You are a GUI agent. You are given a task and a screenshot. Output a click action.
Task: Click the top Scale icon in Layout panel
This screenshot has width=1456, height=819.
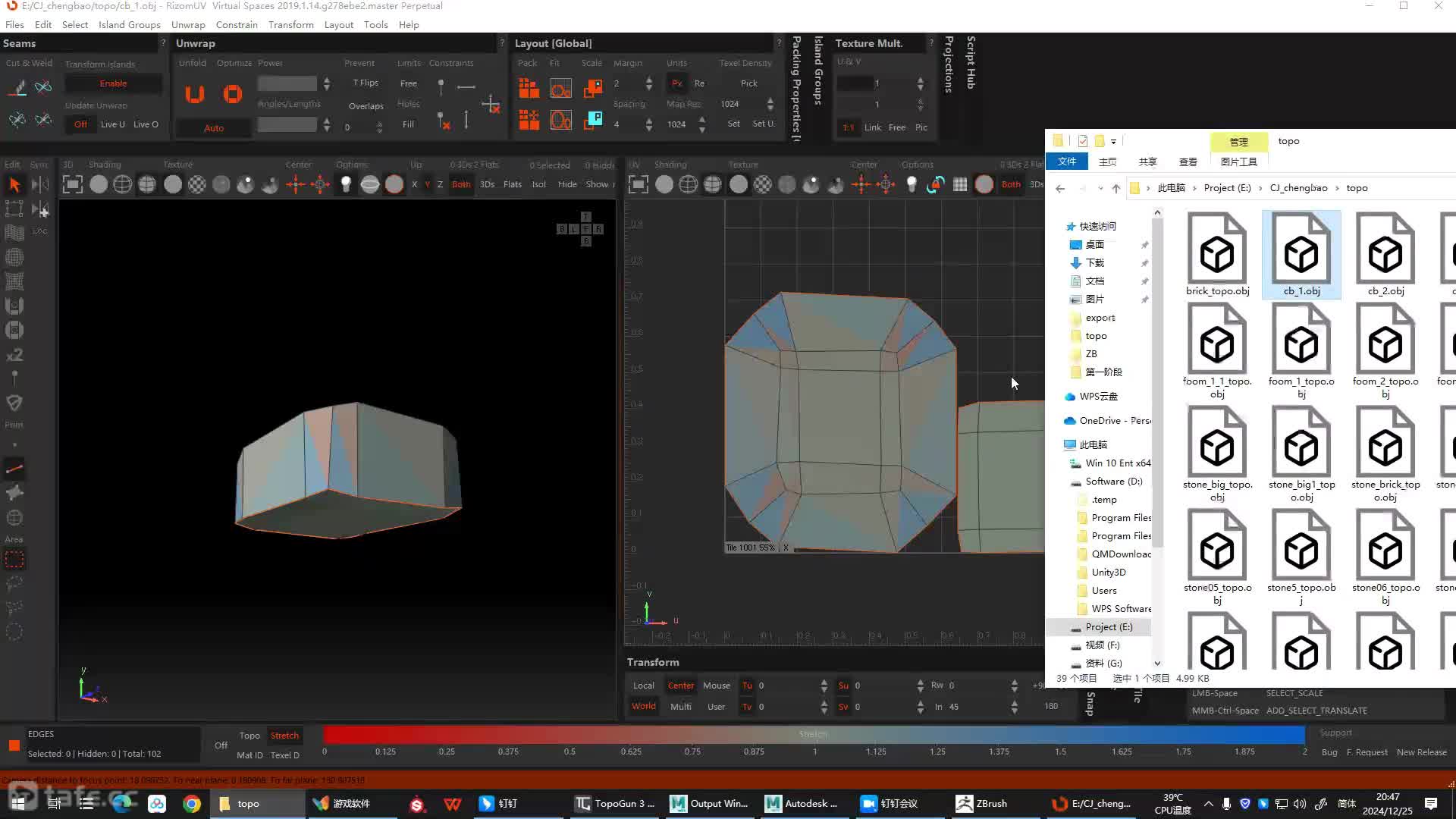tap(592, 89)
